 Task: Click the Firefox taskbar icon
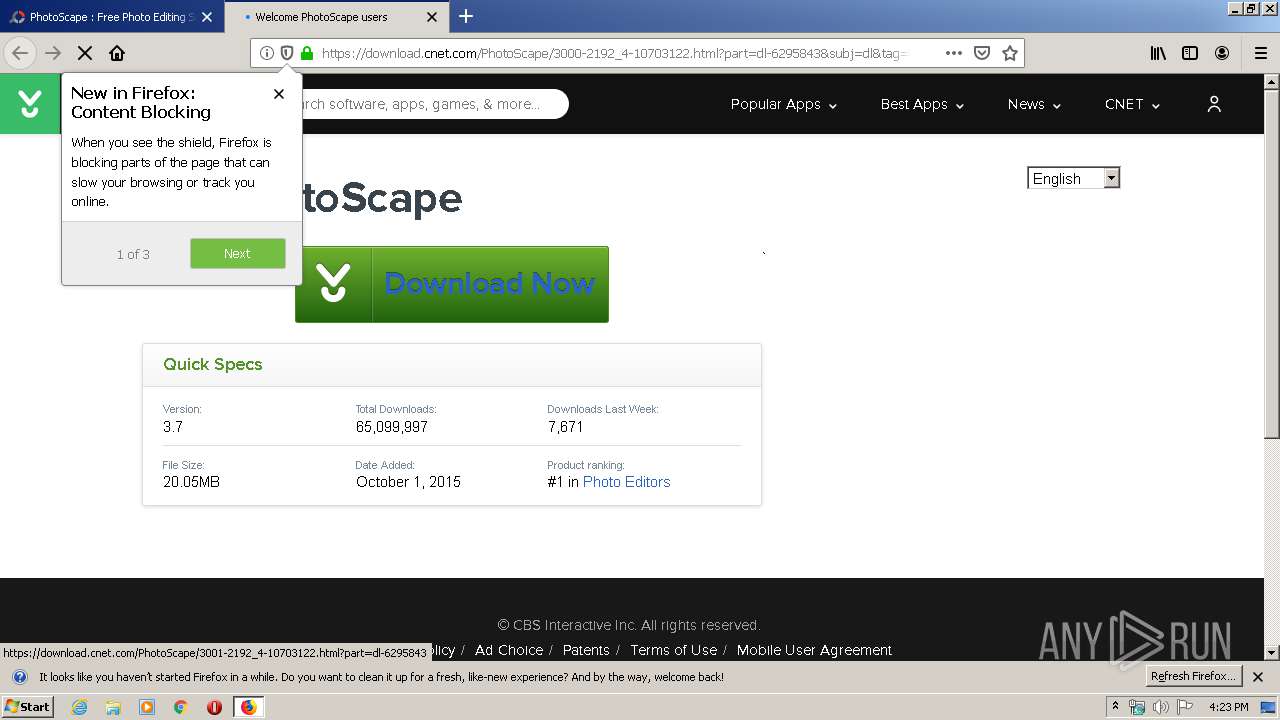point(248,707)
